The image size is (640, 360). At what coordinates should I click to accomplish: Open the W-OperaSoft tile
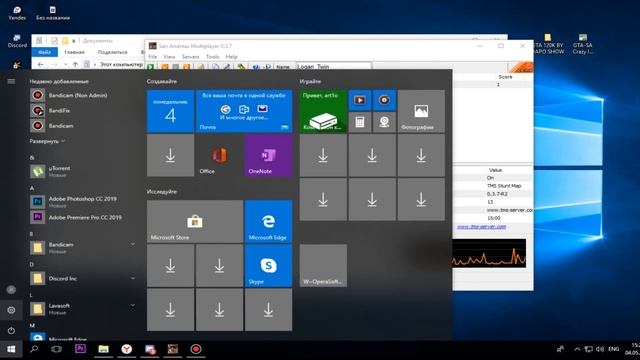pos(323,266)
